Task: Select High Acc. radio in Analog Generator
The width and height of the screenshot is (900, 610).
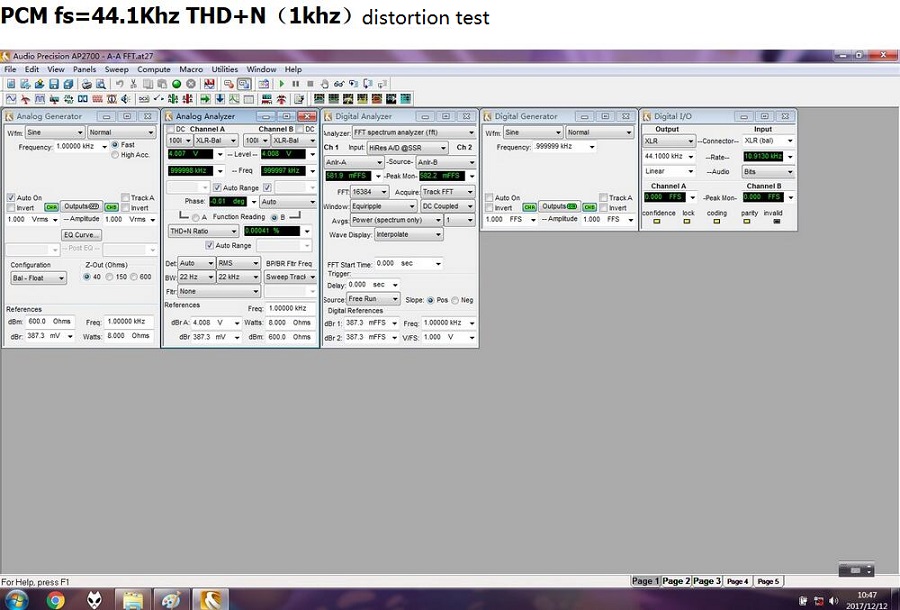Action: (x=115, y=155)
